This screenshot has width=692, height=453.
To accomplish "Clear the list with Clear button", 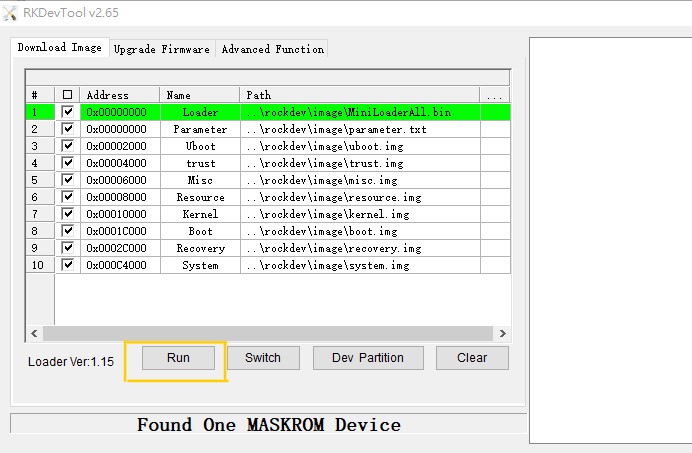I will click(x=472, y=358).
